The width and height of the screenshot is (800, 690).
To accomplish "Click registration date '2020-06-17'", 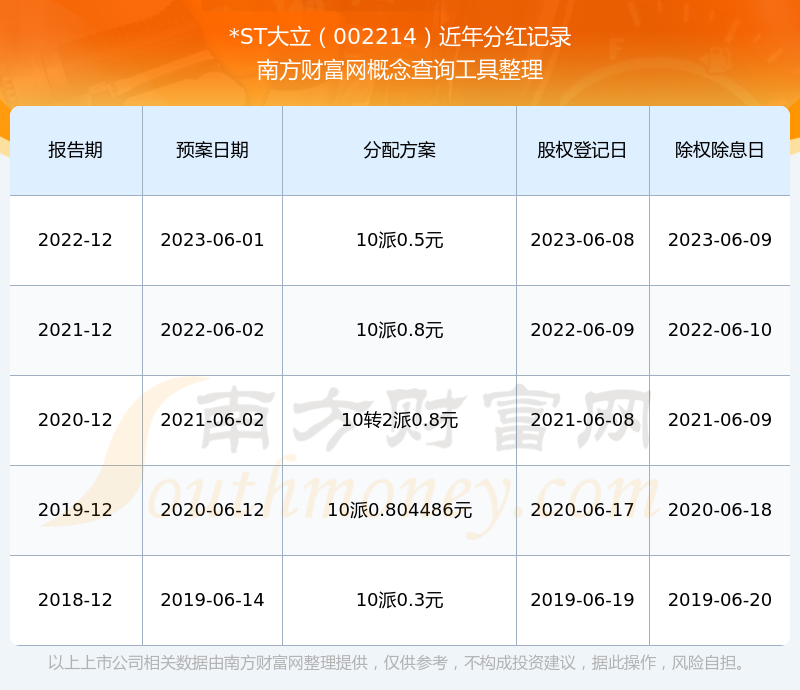I will pyautogui.click(x=582, y=510).
